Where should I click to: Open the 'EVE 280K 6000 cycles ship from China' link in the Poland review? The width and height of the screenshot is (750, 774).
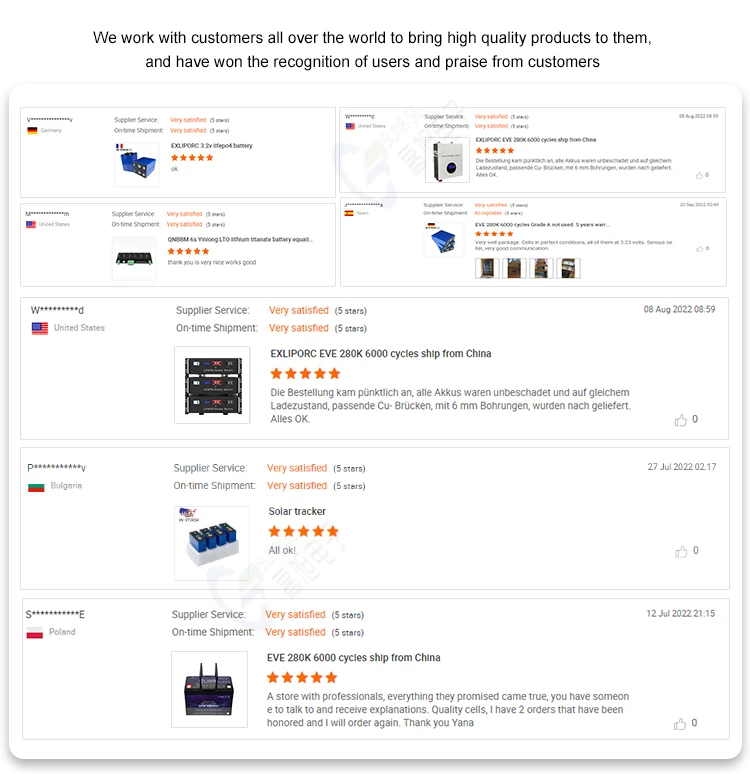pyautogui.click(x=353, y=658)
